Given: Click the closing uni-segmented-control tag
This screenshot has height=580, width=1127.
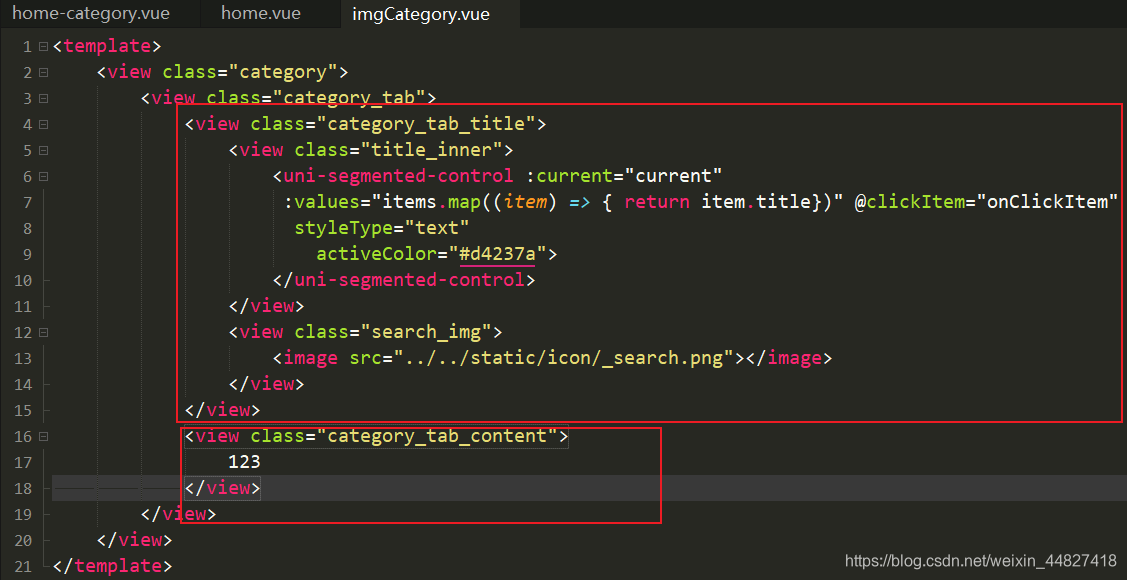Looking at the screenshot, I should coord(405,280).
